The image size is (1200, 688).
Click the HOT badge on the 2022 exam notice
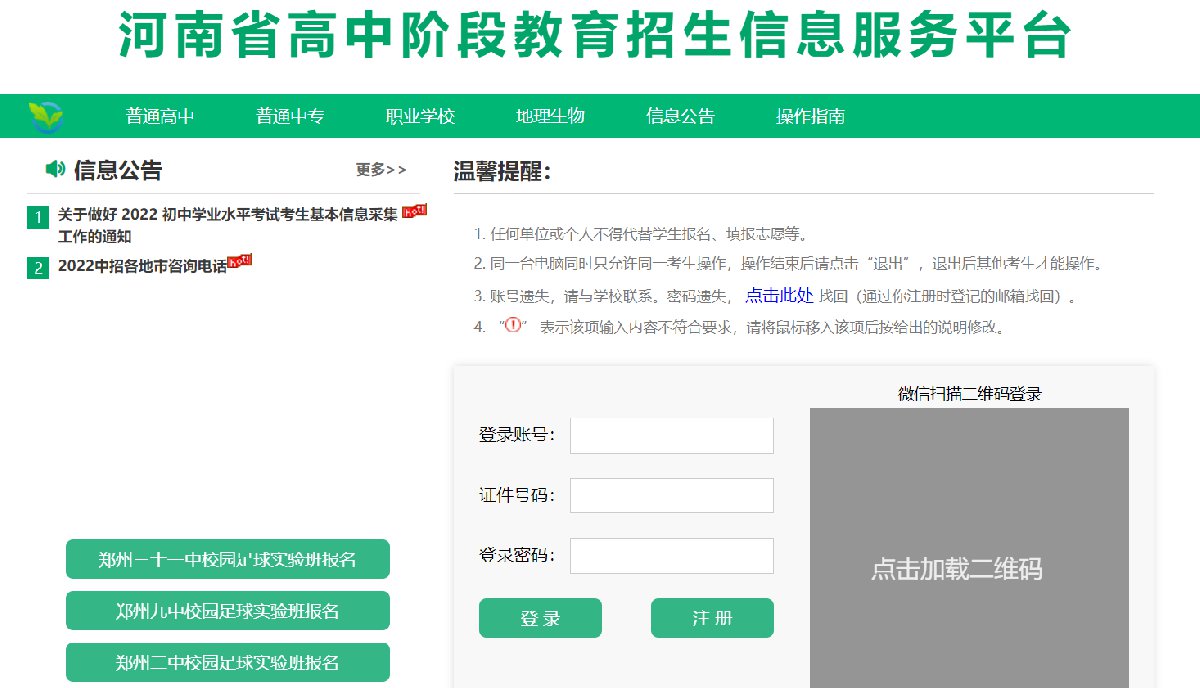point(414,211)
